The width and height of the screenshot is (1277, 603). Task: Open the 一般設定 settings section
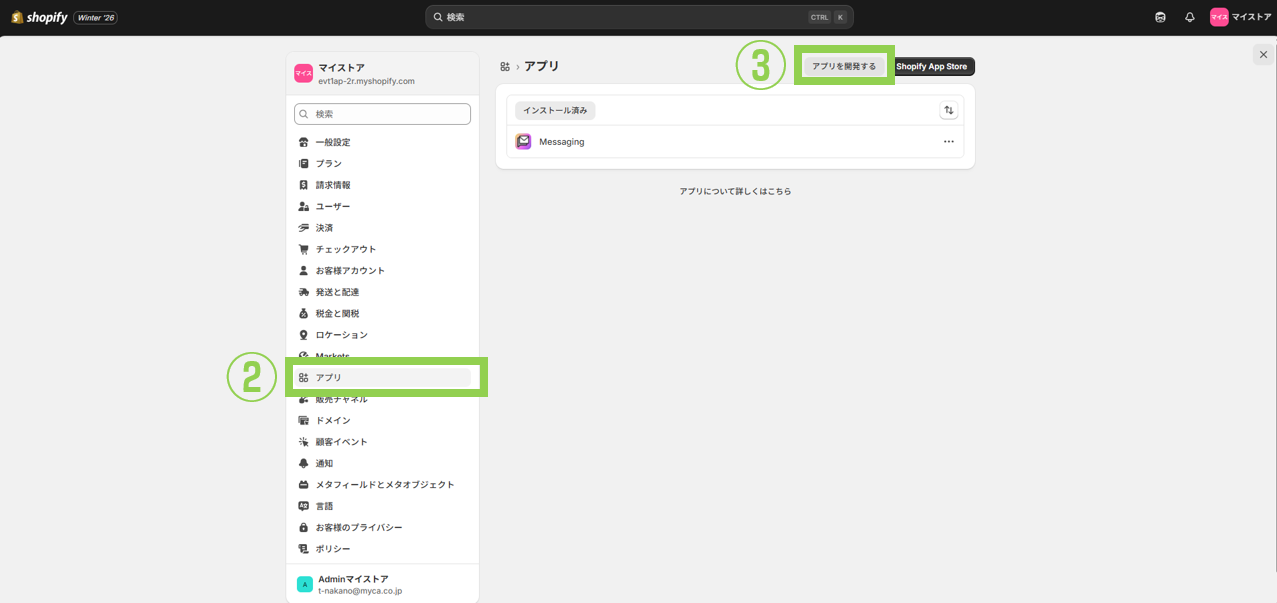pyautogui.click(x=333, y=143)
